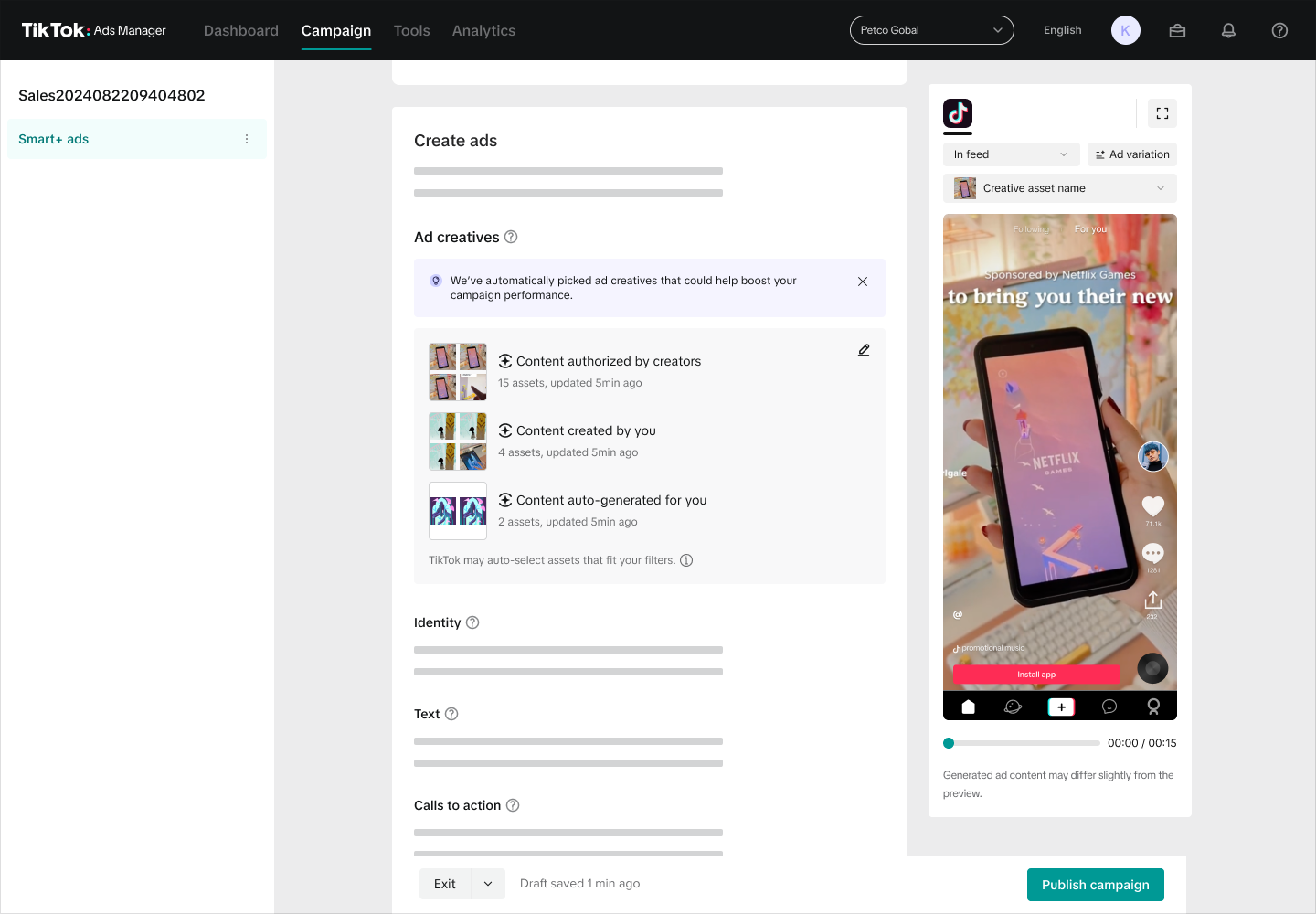Click the share icon in preview
Image resolution: width=1316 pixels, height=914 pixels.
[x=1153, y=600]
